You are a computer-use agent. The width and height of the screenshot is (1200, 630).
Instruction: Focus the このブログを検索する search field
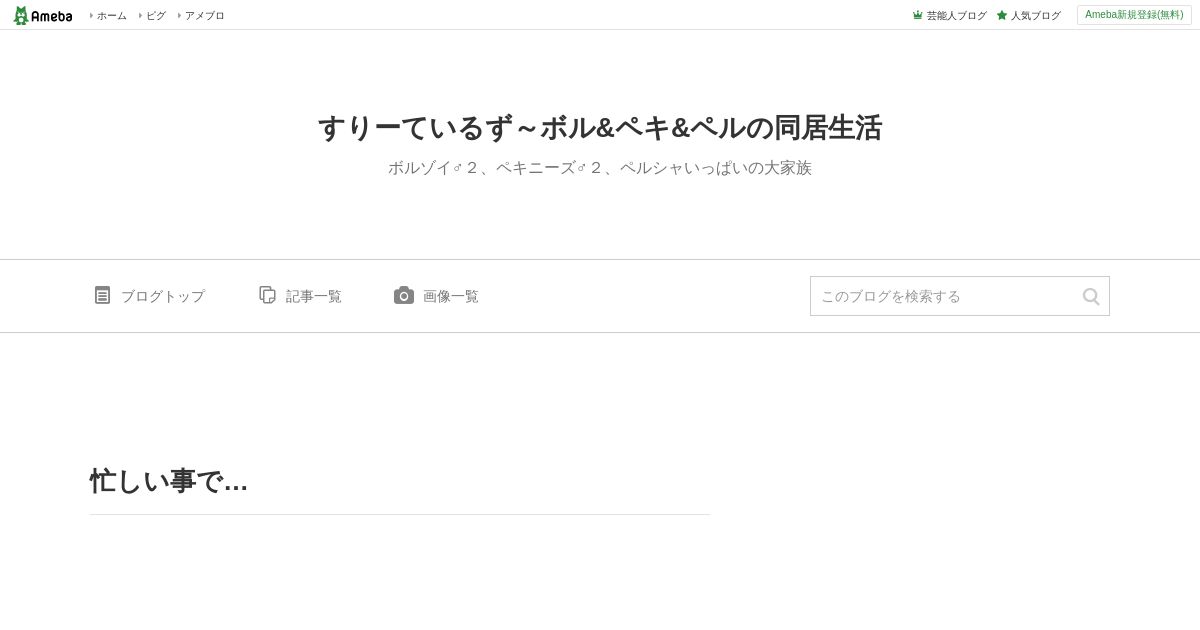tap(945, 296)
